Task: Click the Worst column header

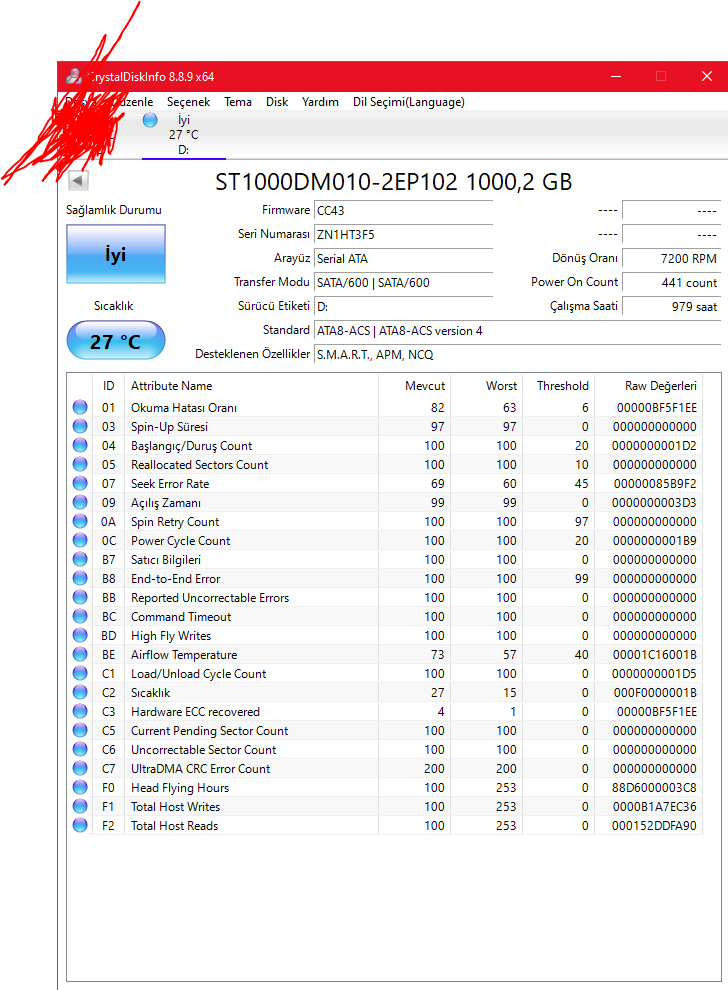Action: pos(486,386)
